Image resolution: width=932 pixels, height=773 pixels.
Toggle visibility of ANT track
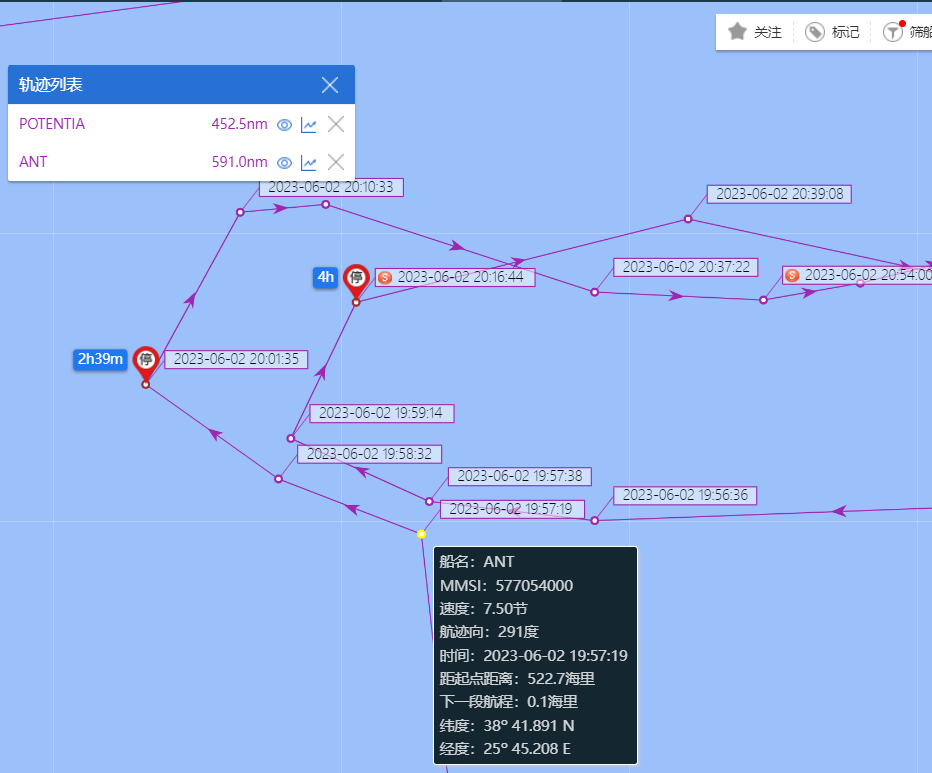tap(285, 163)
